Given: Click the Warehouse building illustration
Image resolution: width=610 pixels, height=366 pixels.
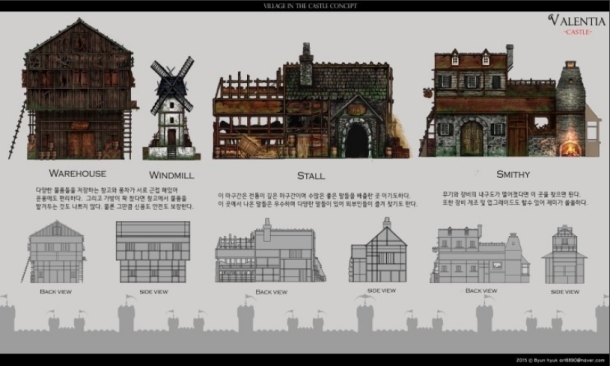Looking at the screenshot, I should tap(74, 89).
